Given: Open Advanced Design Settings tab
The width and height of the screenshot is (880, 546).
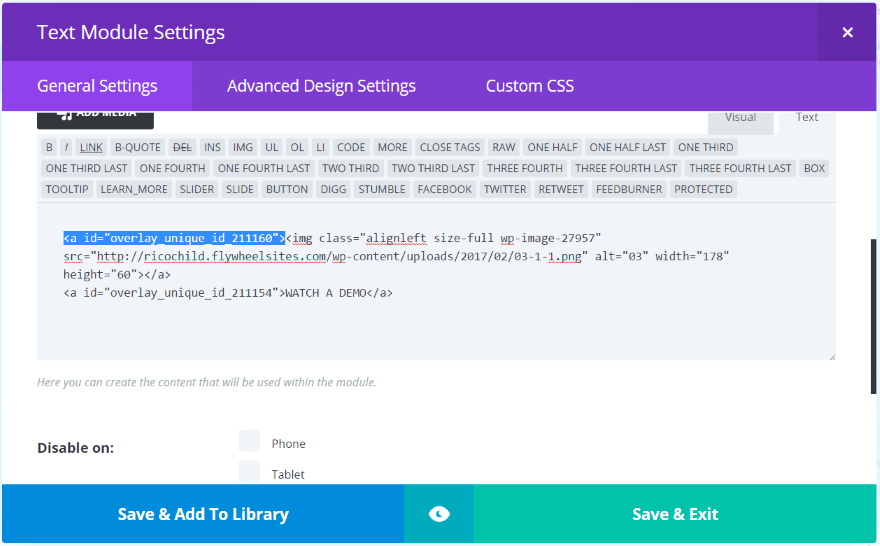Looking at the screenshot, I should click(x=321, y=86).
